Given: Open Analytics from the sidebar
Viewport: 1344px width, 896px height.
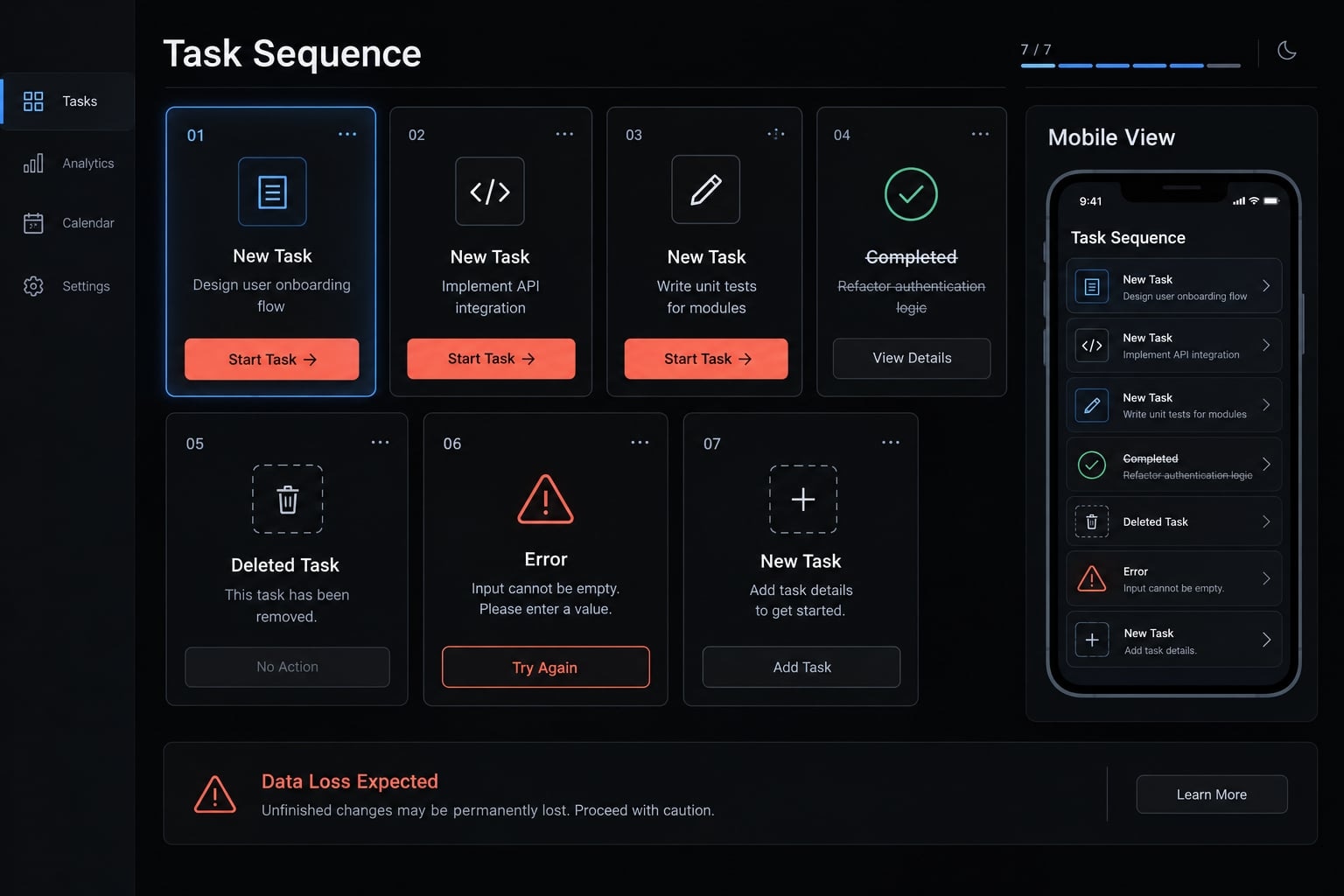Looking at the screenshot, I should (x=67, y=163).
